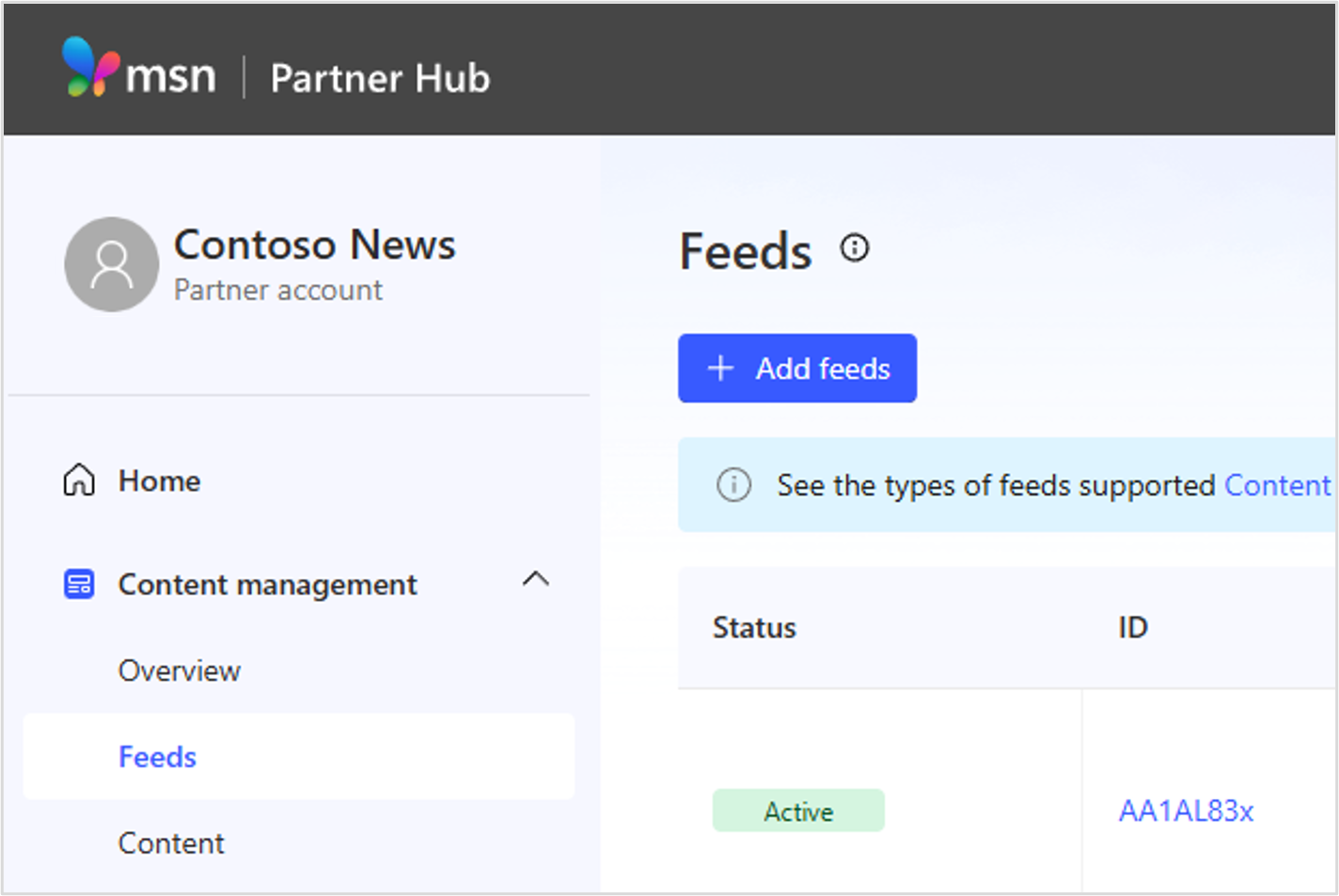Click the ID column header
This screenshot has height=896, width=1339.
click(x=1133, y=627)
